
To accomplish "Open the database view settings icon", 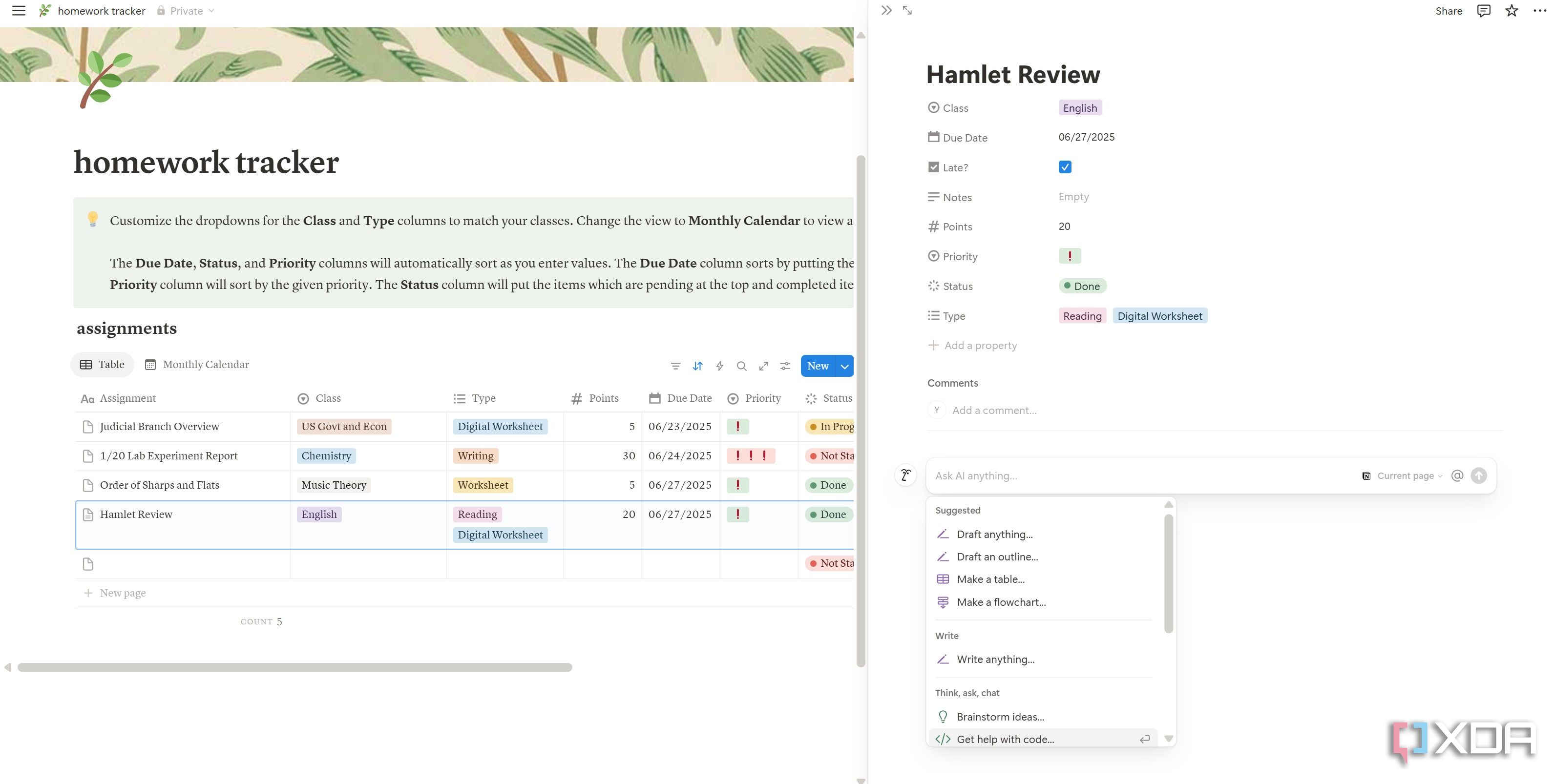I will point(785,366).
